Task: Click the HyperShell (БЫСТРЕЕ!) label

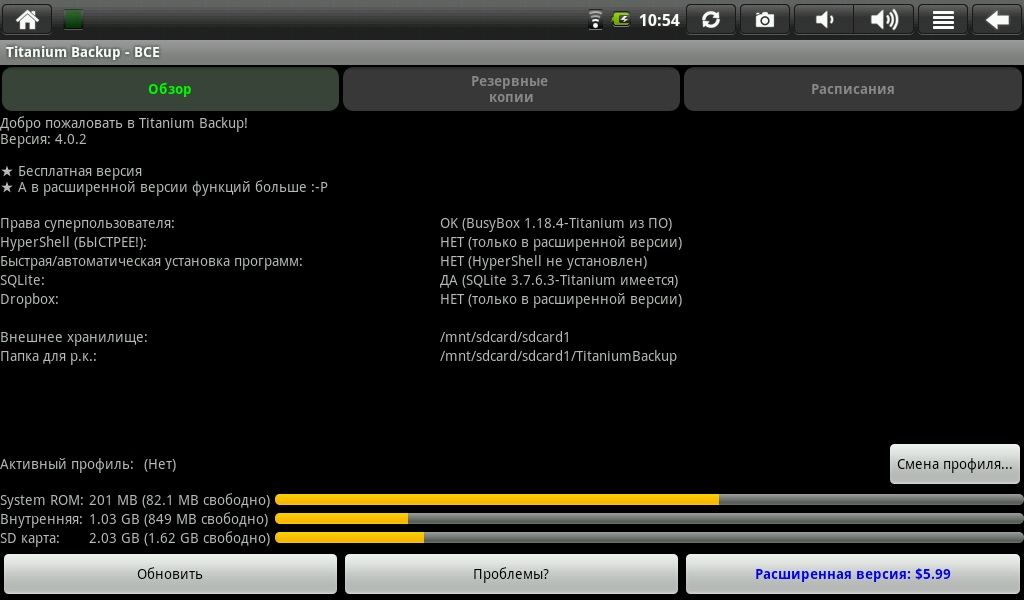Action: (x=73, y=242)
